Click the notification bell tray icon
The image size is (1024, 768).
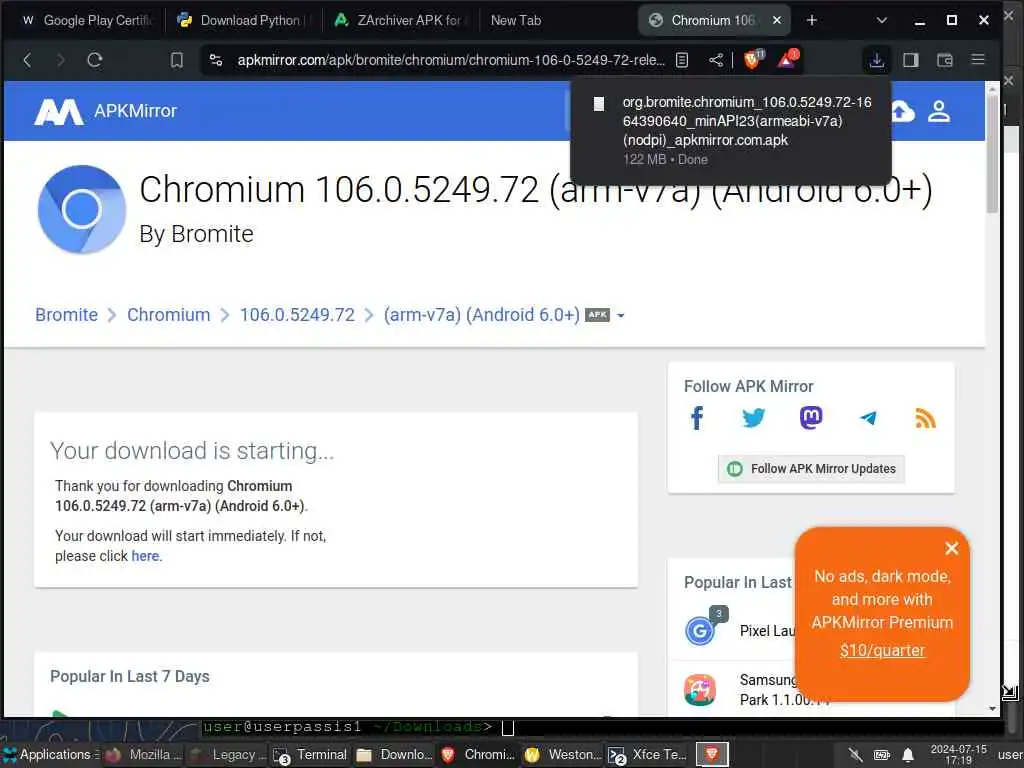[x=908, y=756]
